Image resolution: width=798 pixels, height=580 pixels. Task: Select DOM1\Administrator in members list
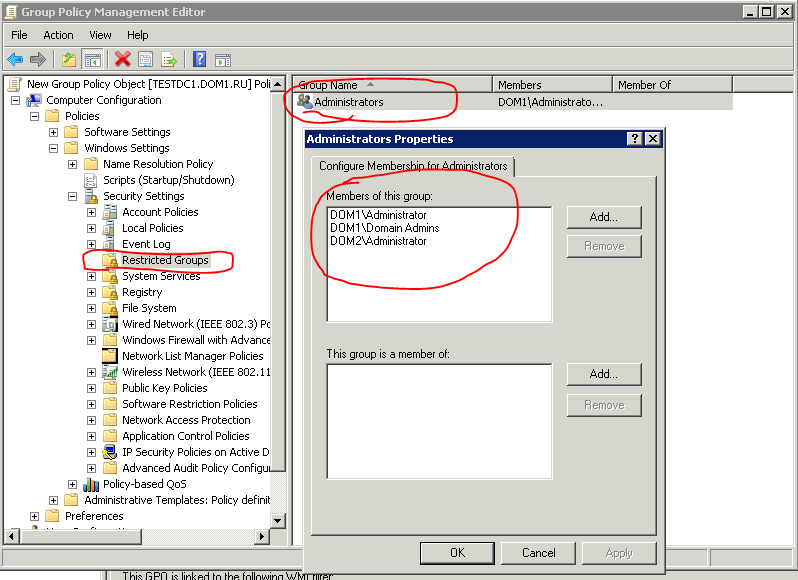[378, 215]
